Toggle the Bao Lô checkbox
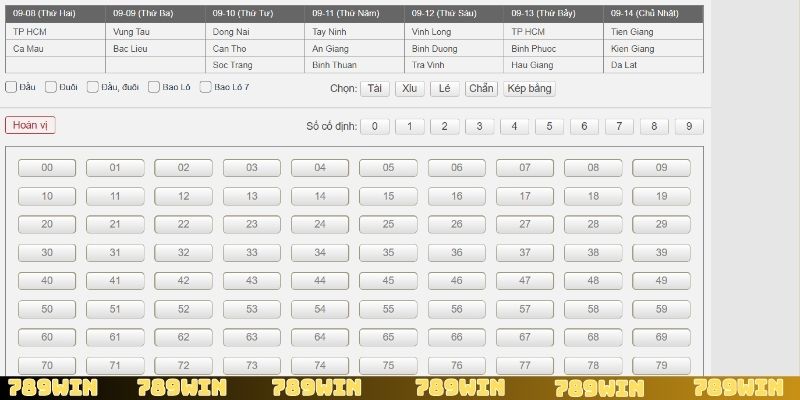The height and width of the screenshot is (400, 800). point(154,87)
